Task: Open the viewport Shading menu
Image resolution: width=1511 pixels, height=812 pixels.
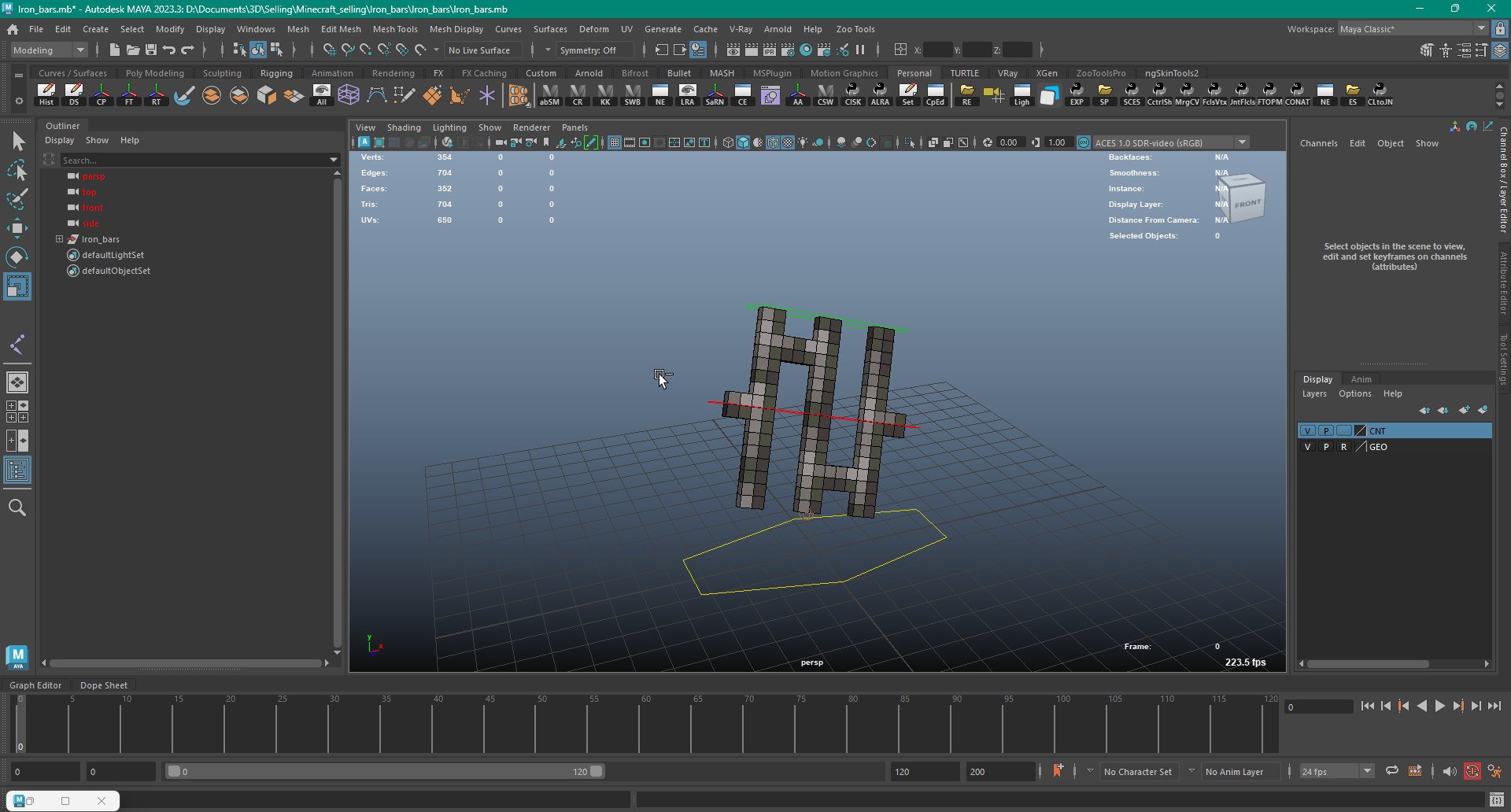Action: pyautogui.click(x=404, y=127)
